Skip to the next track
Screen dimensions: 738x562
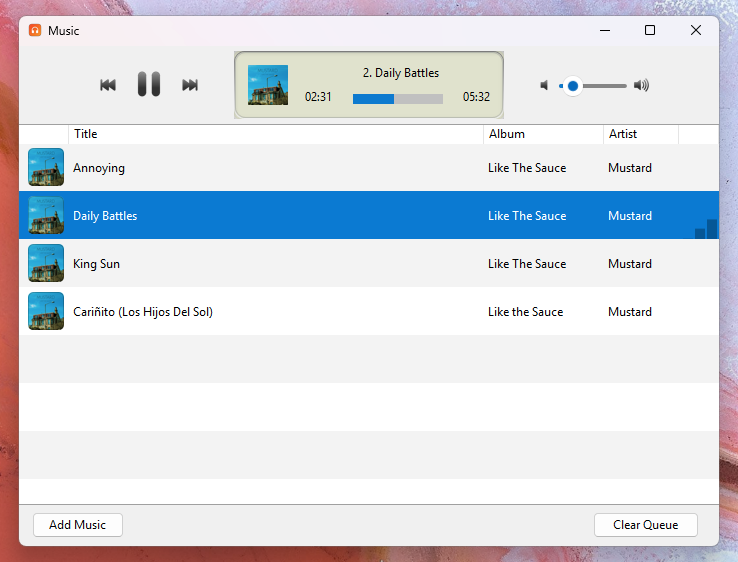pyautogui.click(x=190, y=85)
